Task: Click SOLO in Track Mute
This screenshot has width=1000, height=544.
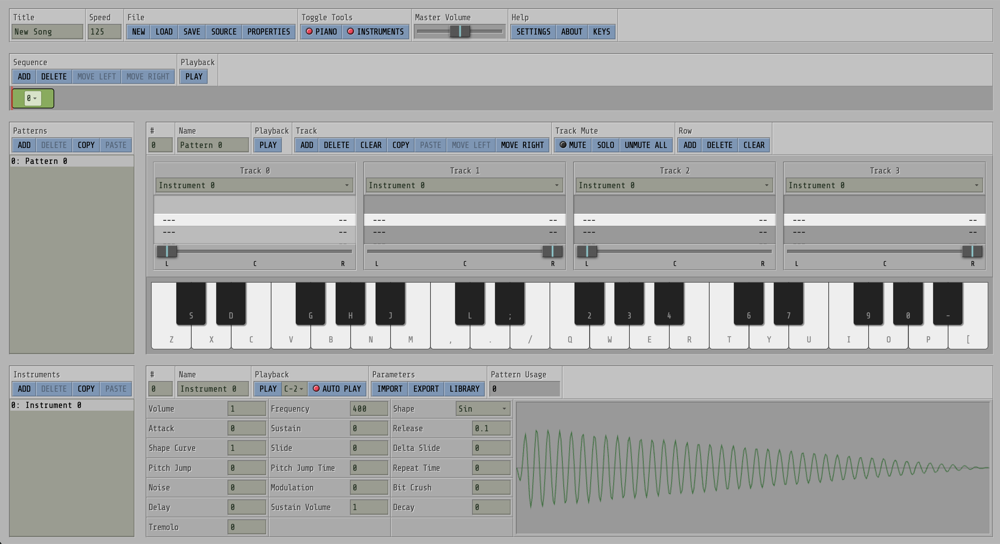Action: click(605, 145)
